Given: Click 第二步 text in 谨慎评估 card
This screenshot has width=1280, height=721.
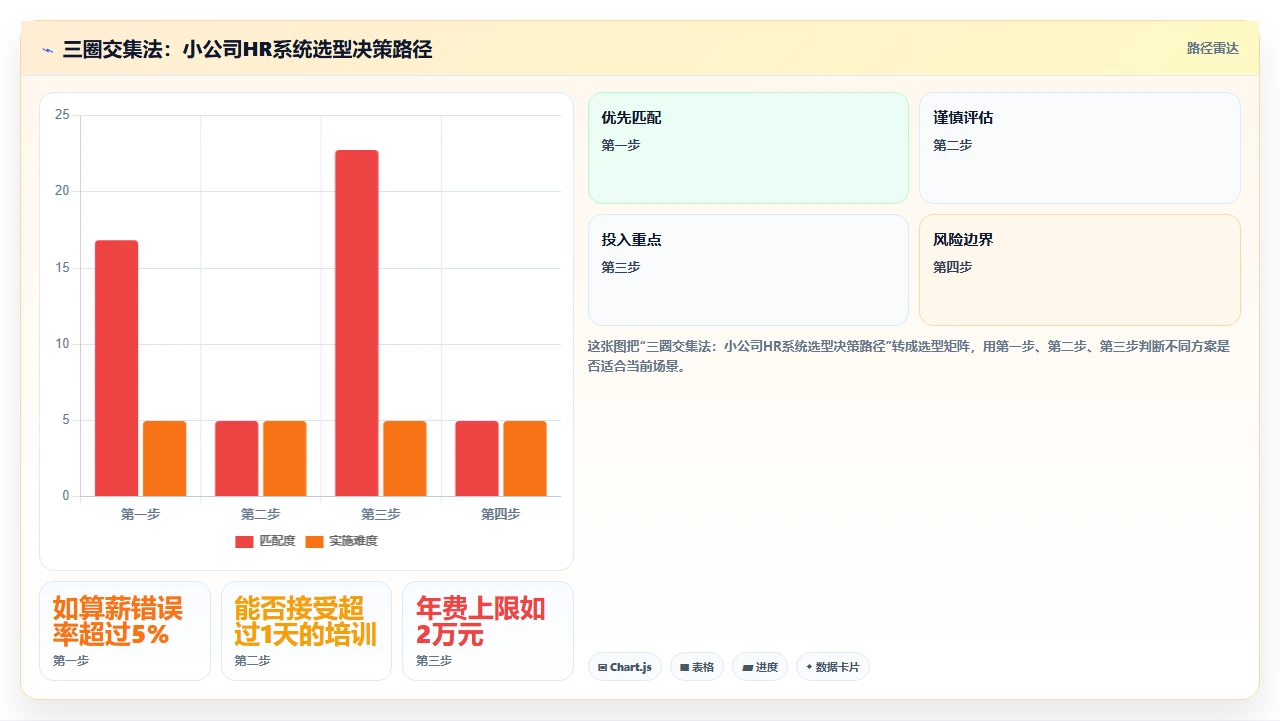Looking at the screenshot, I should 952,145.
